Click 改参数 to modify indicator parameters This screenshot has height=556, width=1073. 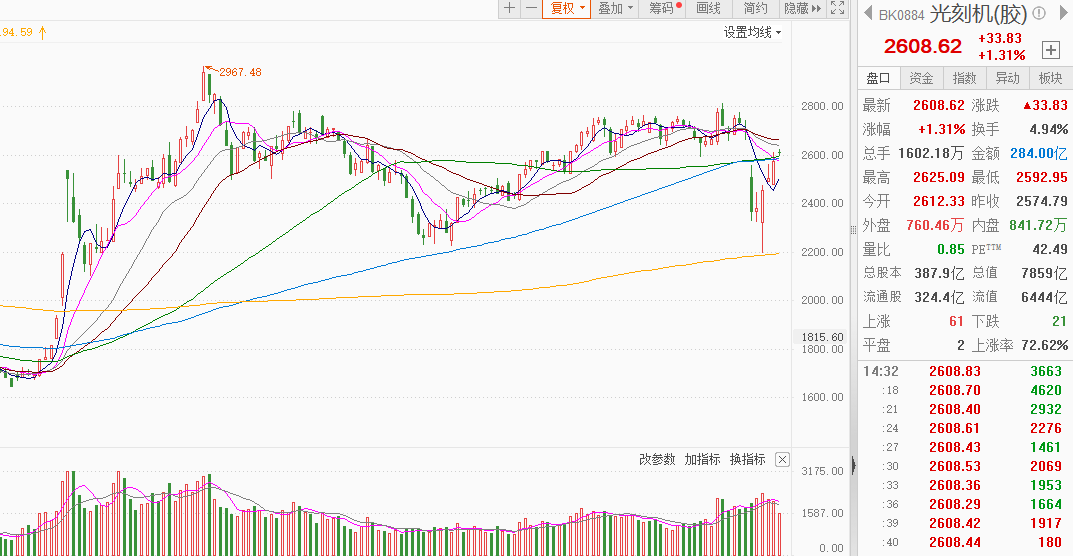click(657, 460)
